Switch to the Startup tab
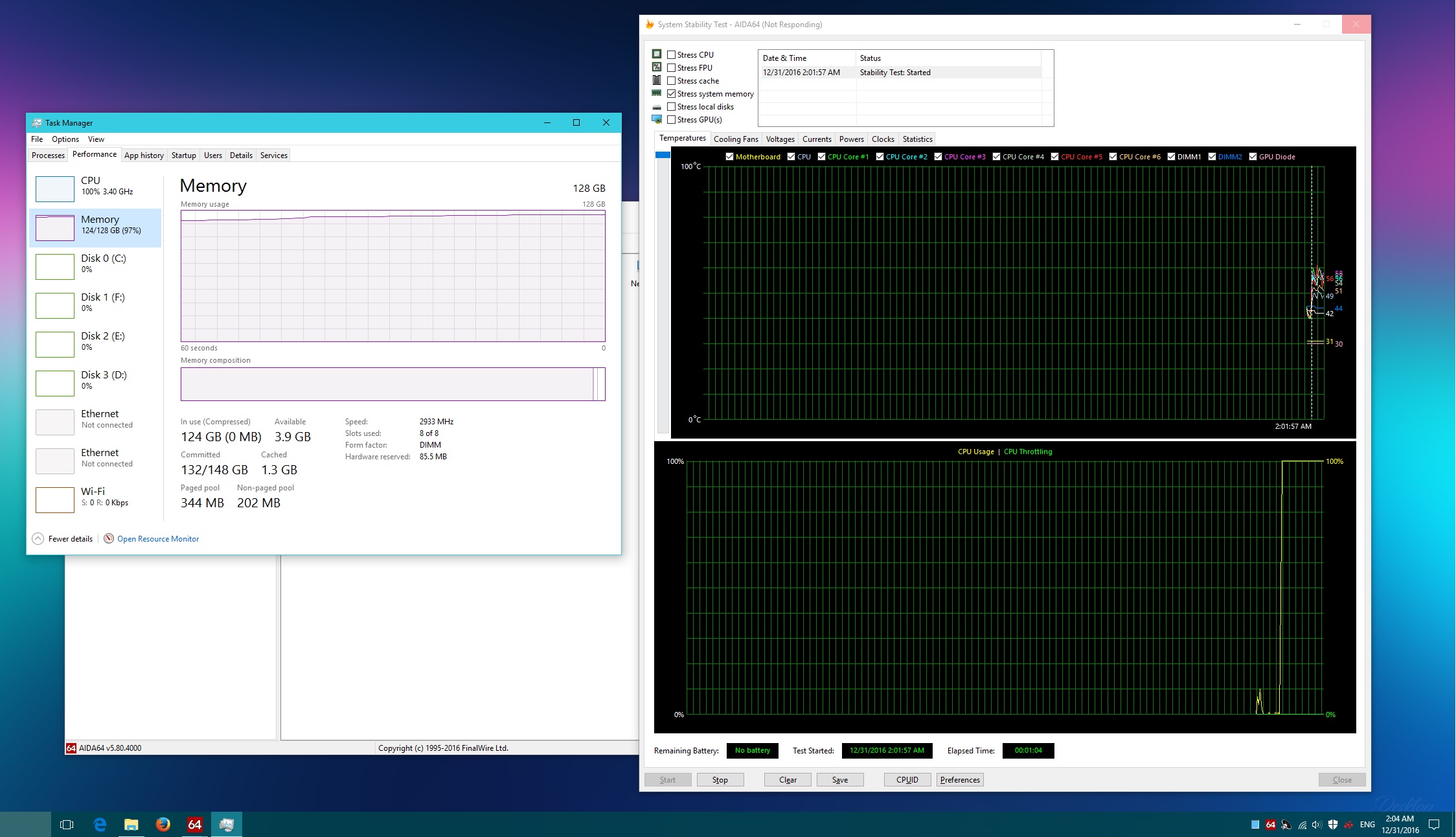The image size is (1456, 837). click(184, 155)
